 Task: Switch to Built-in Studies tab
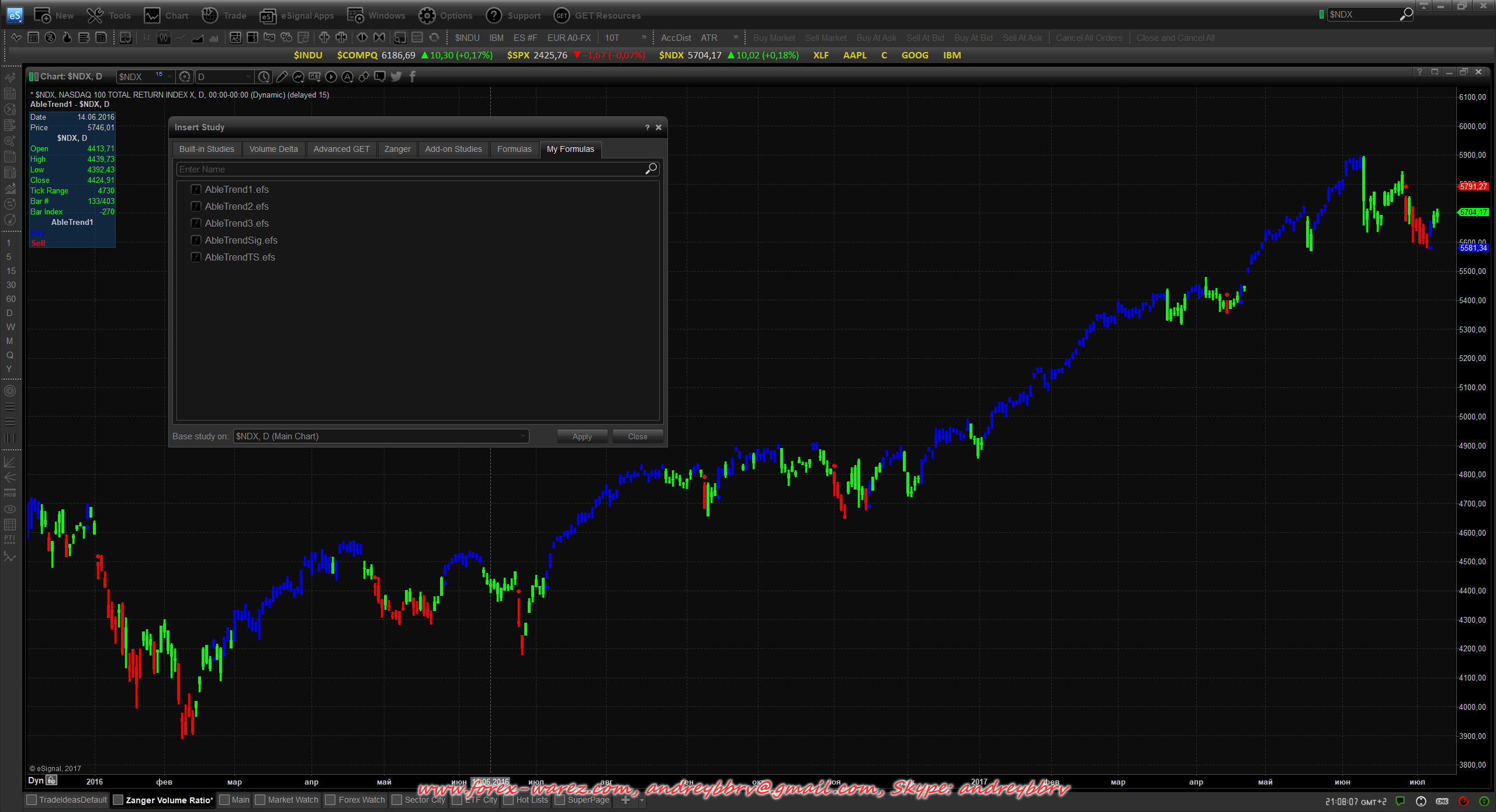(x=206, y=149)
